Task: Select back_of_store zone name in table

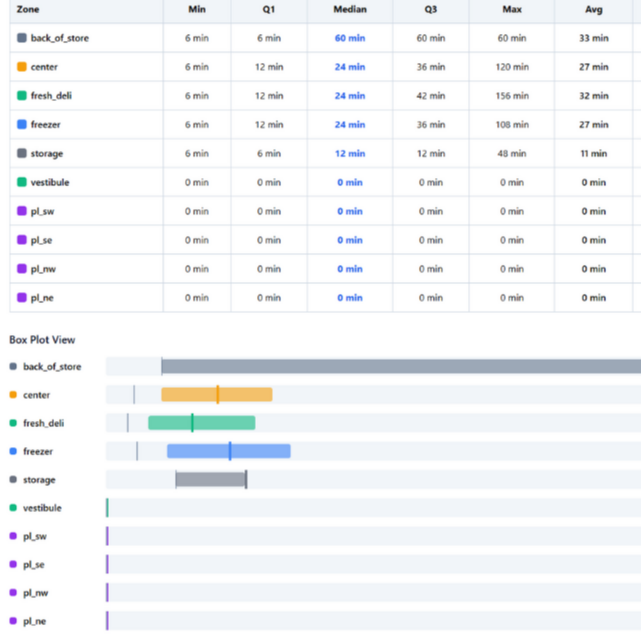Action: (60, 38)
